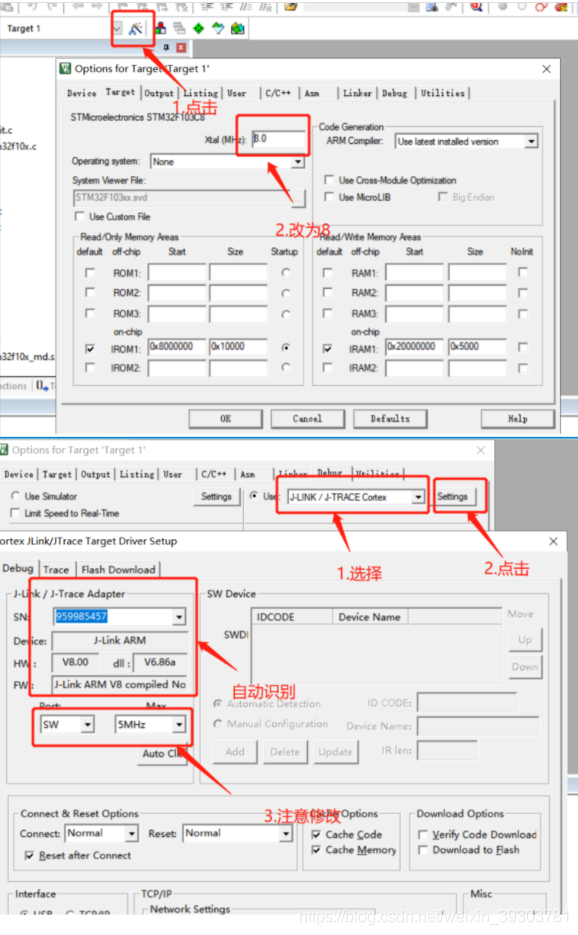The width and height of the screenshot is (578, 935).
Task: Switch to Flash Download tab
Action: [x=118, y=569]
